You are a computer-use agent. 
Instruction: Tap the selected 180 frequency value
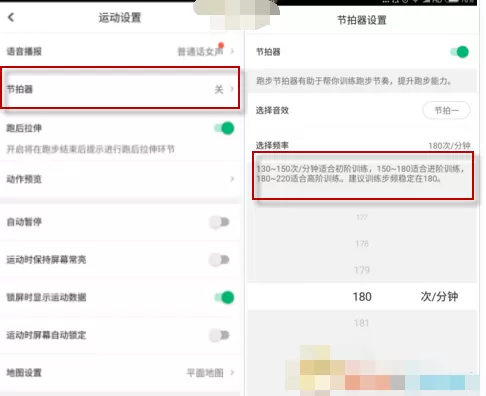(x=362, y=297)
